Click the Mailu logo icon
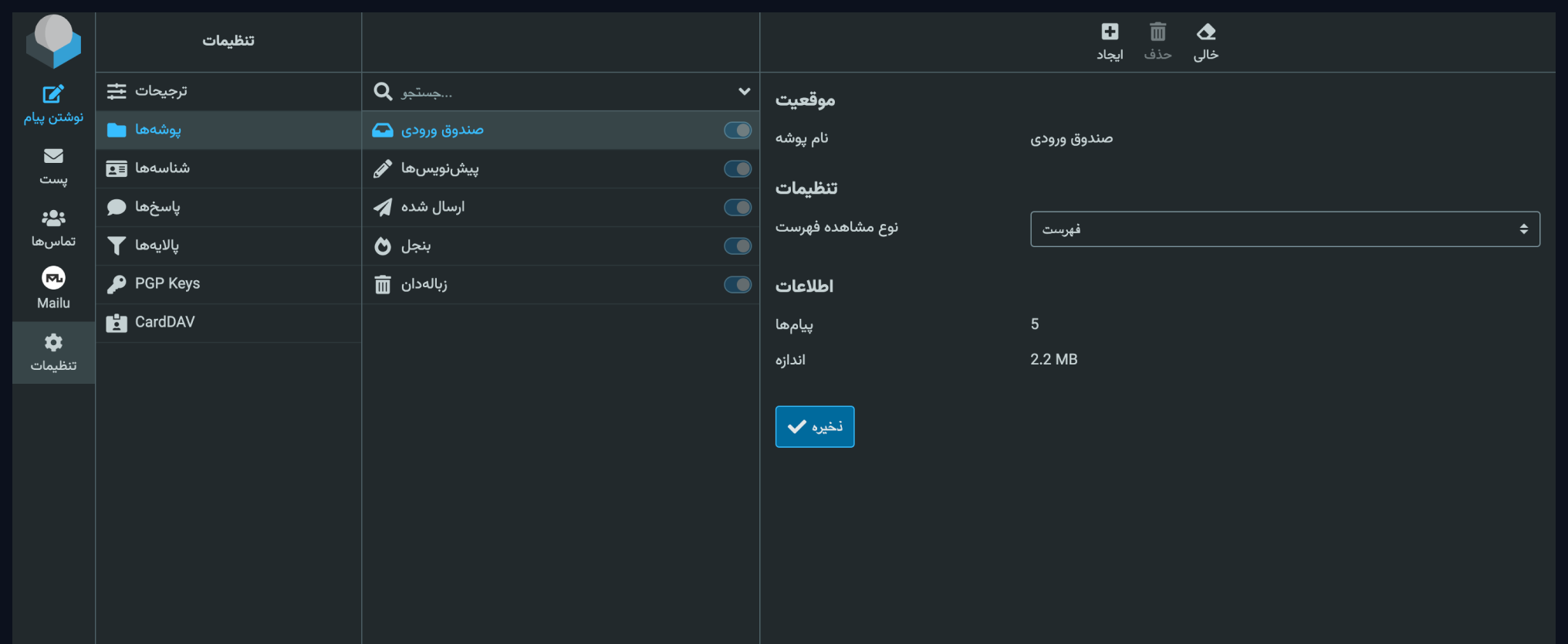 coord(53,279)
